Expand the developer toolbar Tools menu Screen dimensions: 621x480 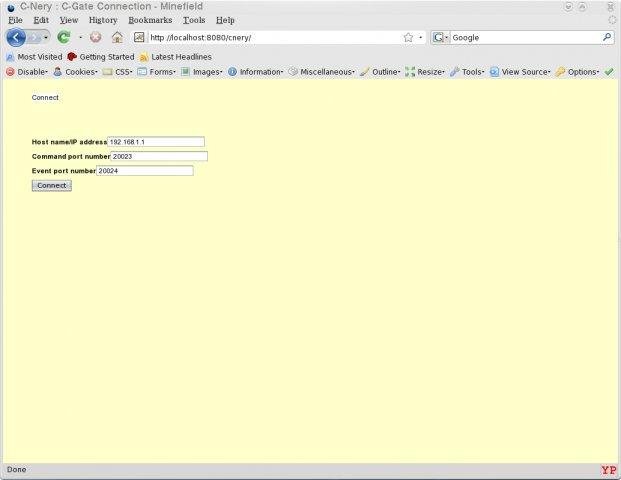point(467,72)
